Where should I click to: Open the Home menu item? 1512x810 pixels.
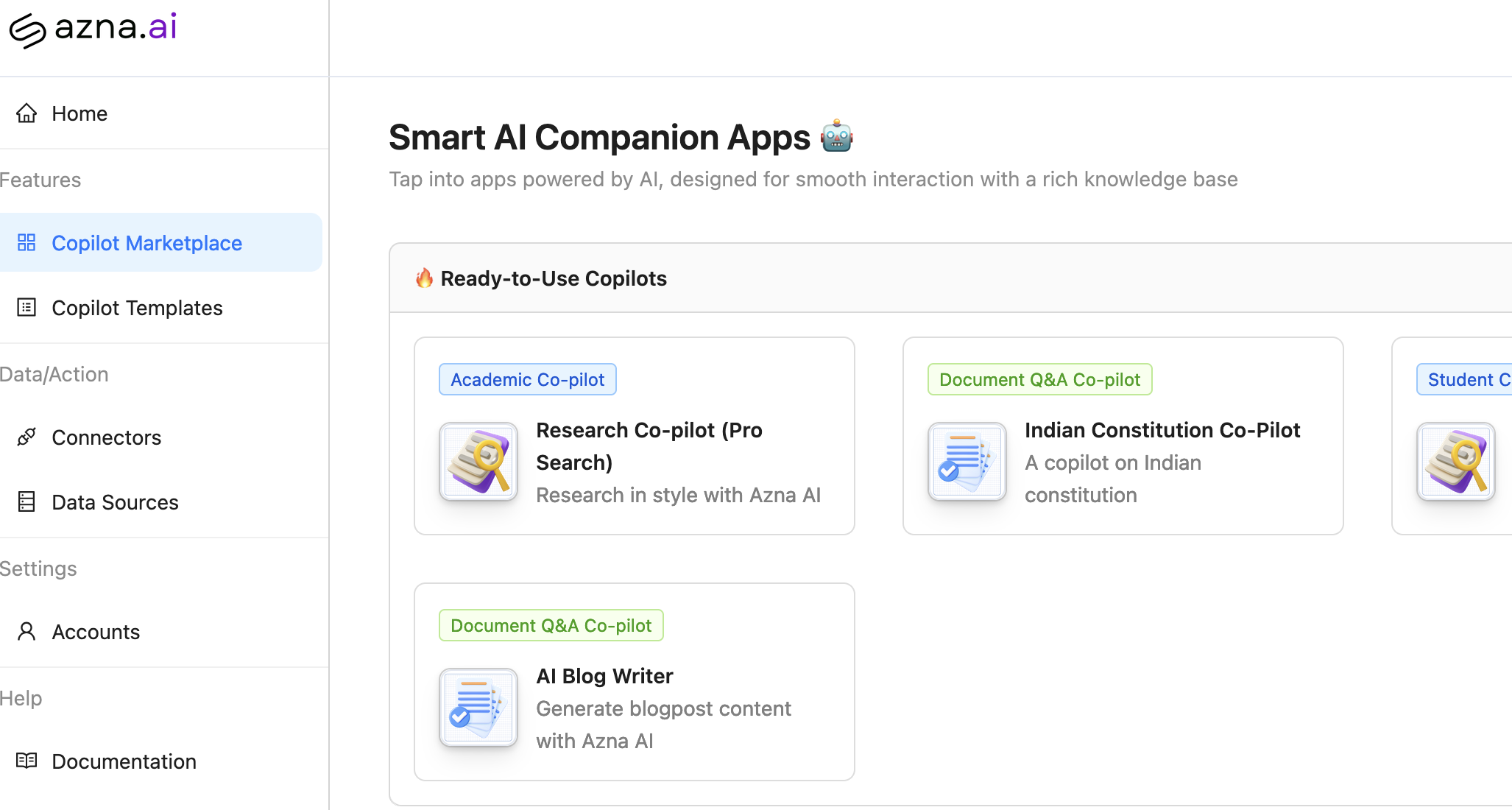click(80, 113)
